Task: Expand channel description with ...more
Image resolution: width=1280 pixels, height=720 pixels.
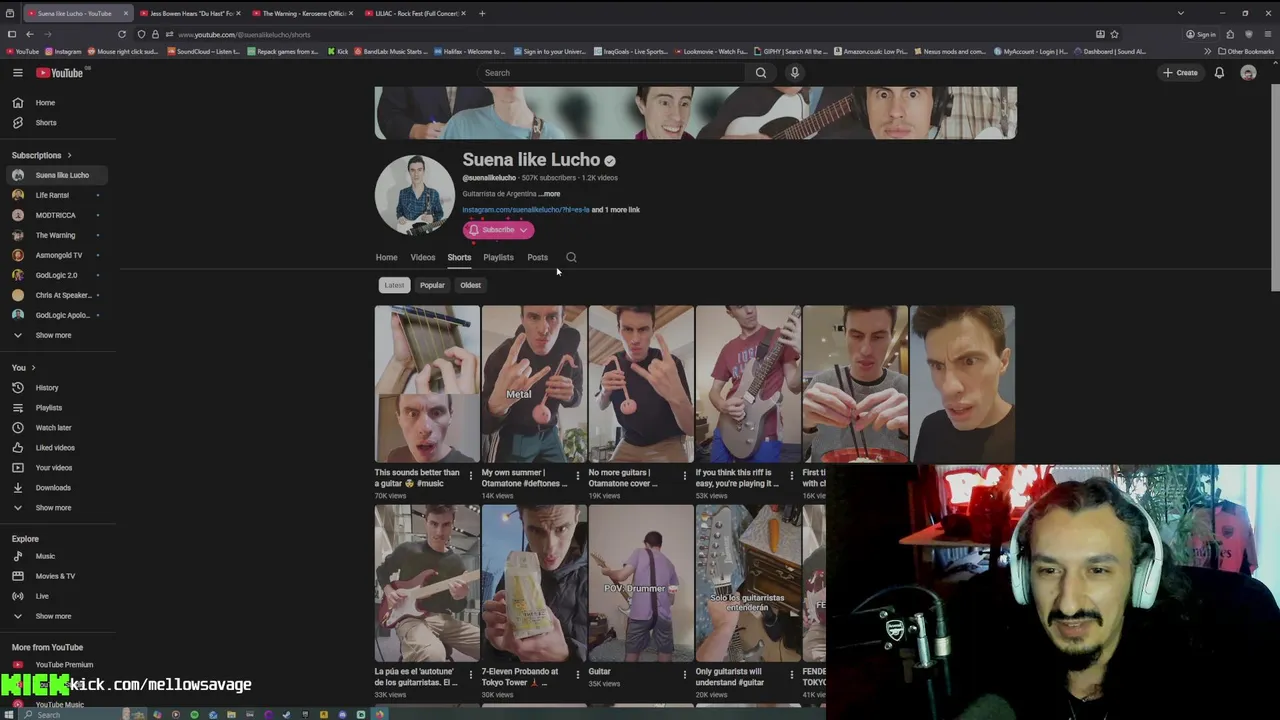Action: [x=550, y=194]
